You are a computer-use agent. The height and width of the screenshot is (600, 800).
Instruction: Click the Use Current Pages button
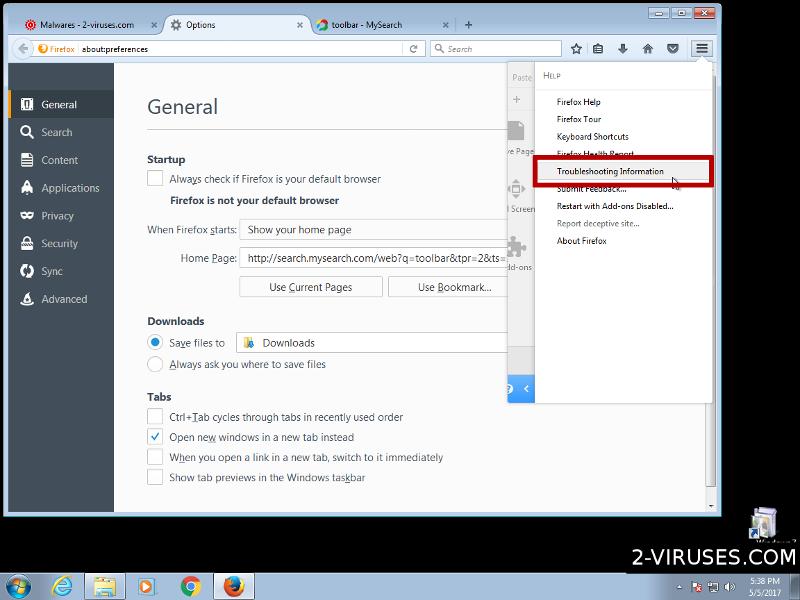click(x=311, y=287)
